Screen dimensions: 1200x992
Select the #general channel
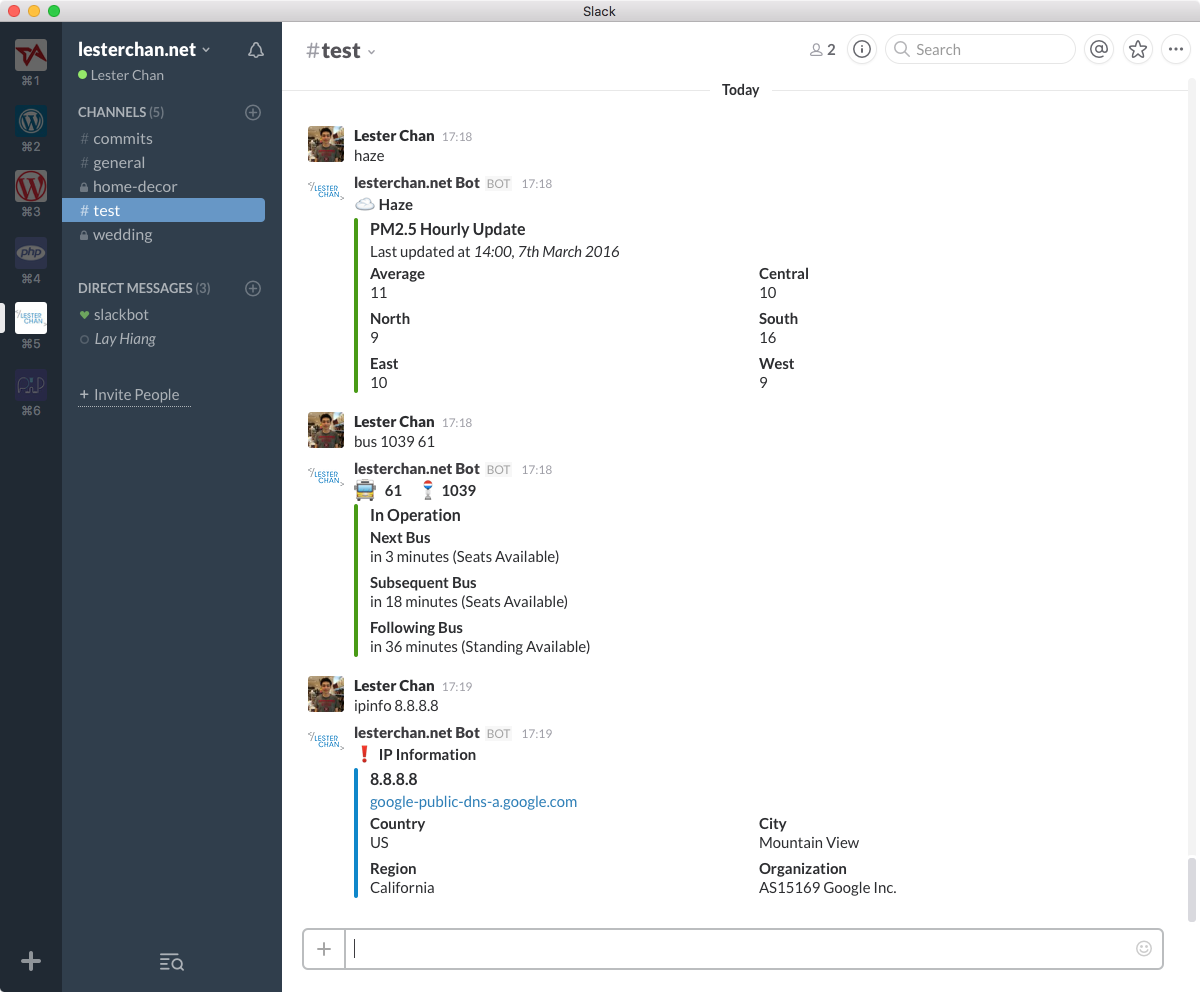pyautogui.click(x=118, y=162)
